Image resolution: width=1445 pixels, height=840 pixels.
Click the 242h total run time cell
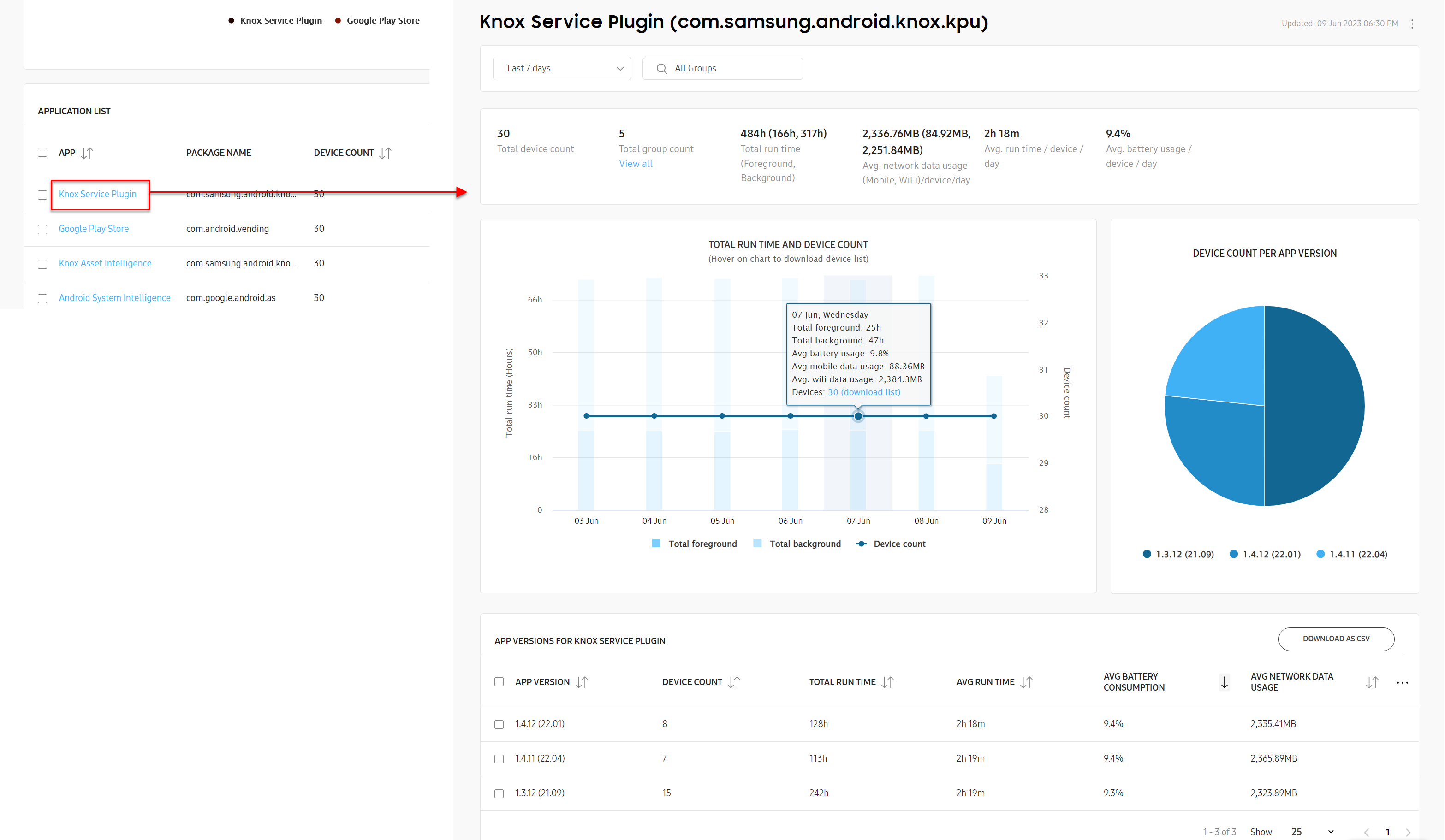(x=819, y=793)
